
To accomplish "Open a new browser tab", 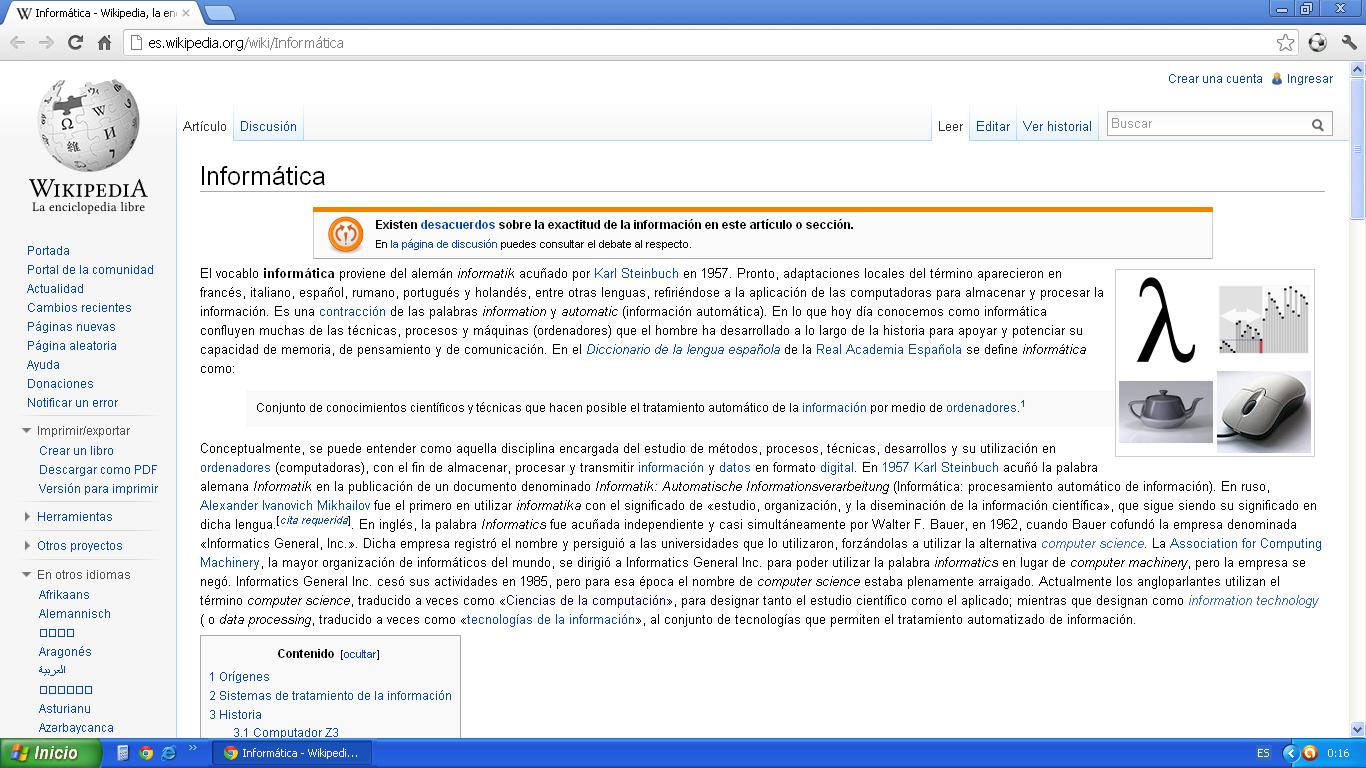I will (219, 13).
